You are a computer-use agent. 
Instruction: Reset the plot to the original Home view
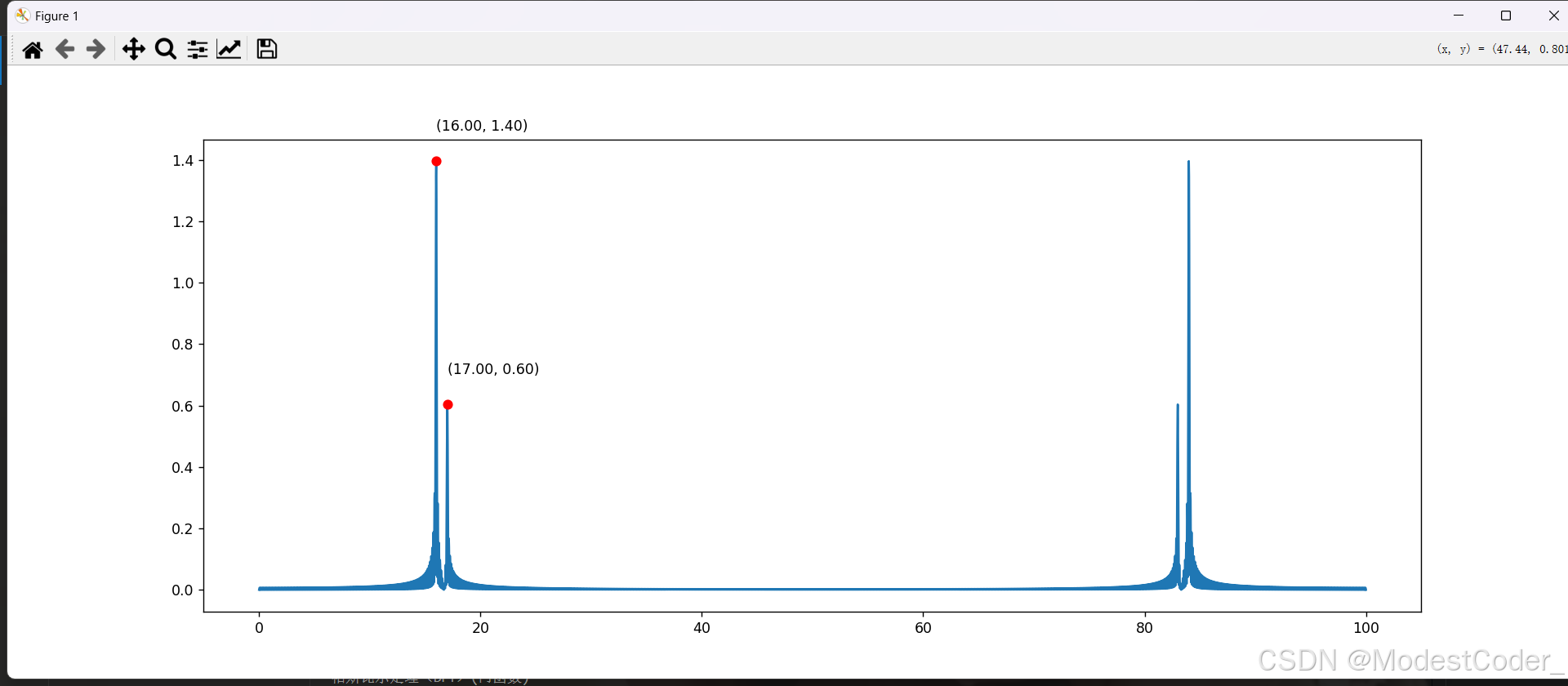coord(33,50)
